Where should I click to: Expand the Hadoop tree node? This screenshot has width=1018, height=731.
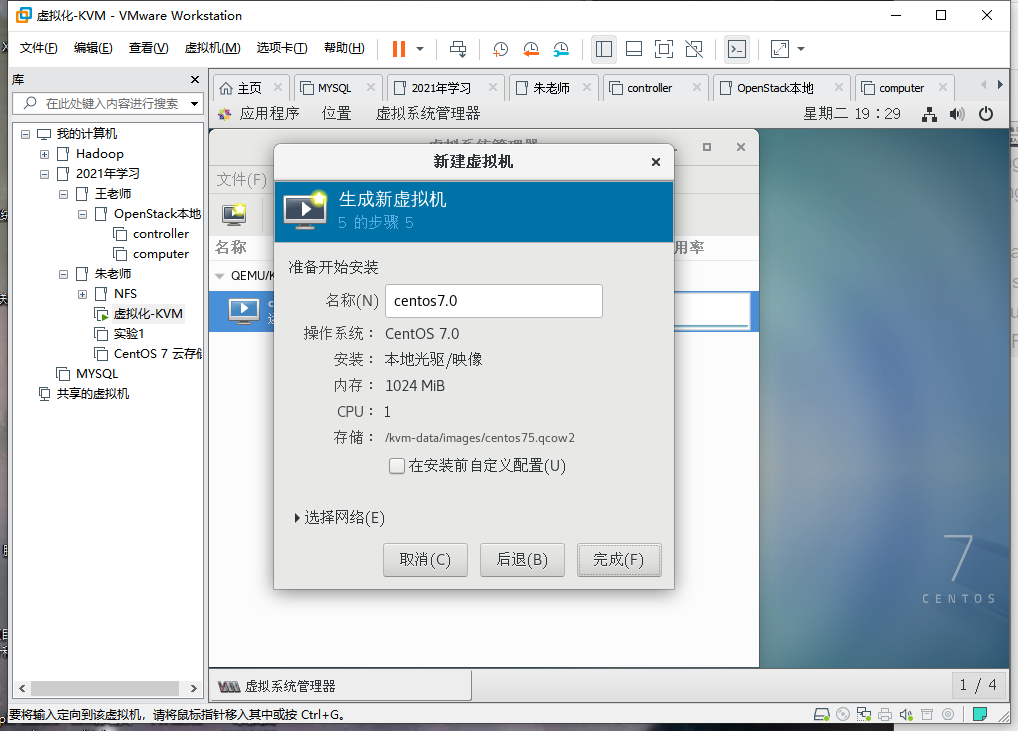[44, 155]
